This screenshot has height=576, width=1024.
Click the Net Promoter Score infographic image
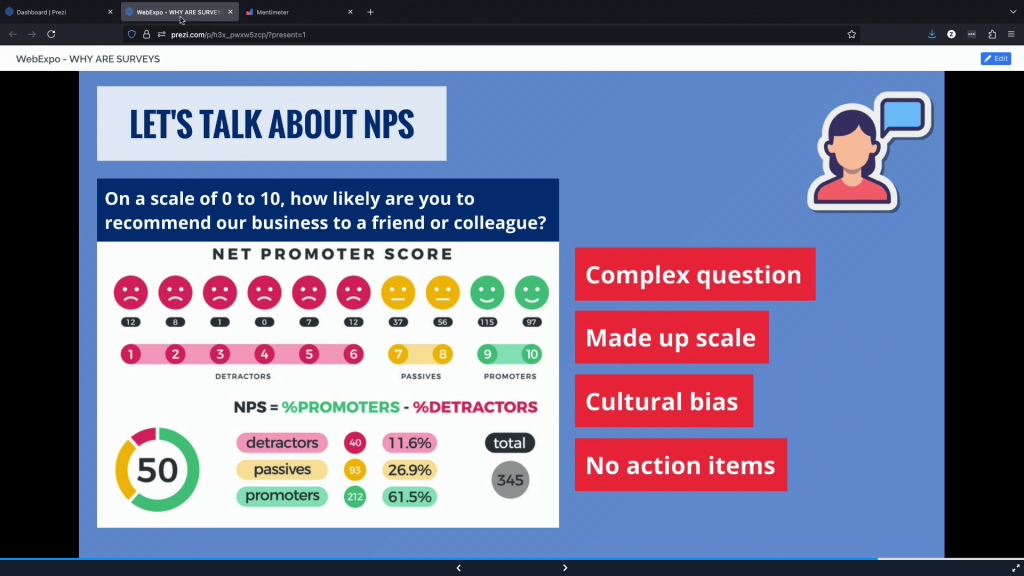327,385
